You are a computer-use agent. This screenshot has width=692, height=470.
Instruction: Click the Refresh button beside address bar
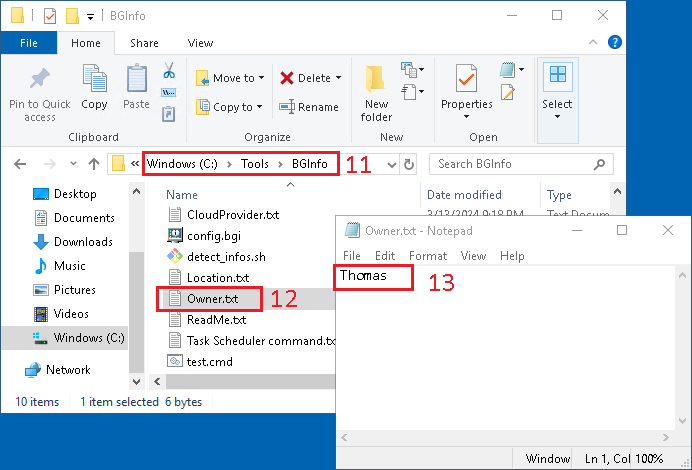pos(409,165)
